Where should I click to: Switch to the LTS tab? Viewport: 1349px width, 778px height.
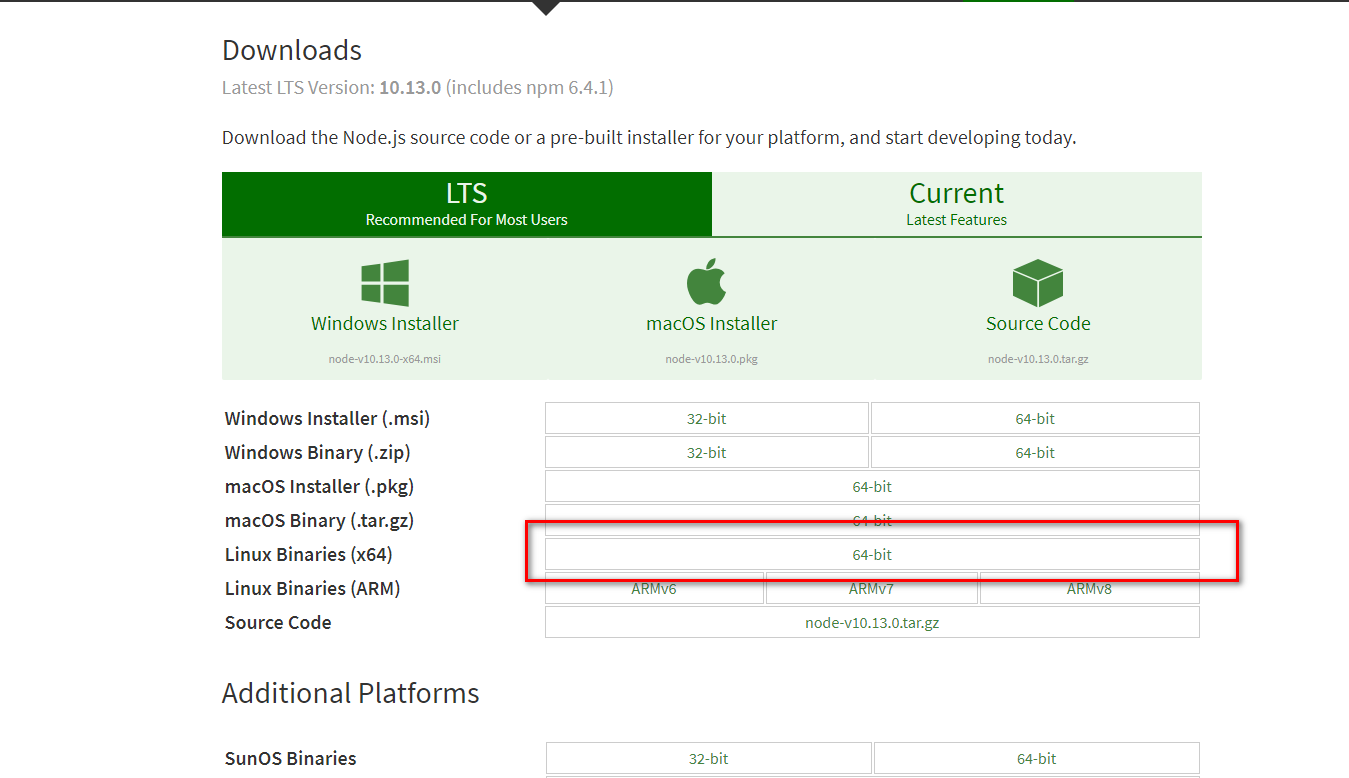pyautogui.click(x=467, y=204)
